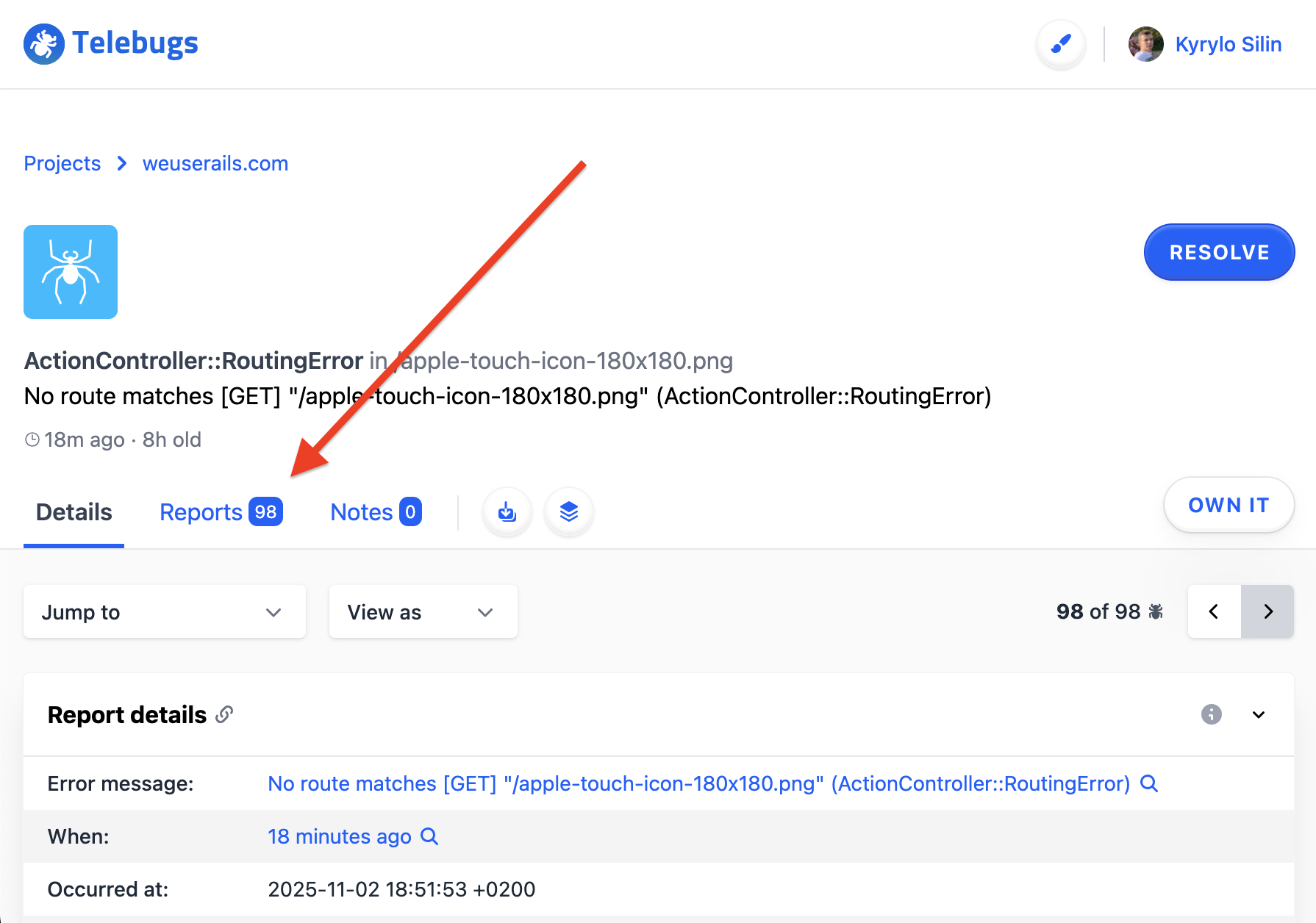1316x923 pixels.
Task: Open the Jump to dropdown
Action: click(164, 611)
